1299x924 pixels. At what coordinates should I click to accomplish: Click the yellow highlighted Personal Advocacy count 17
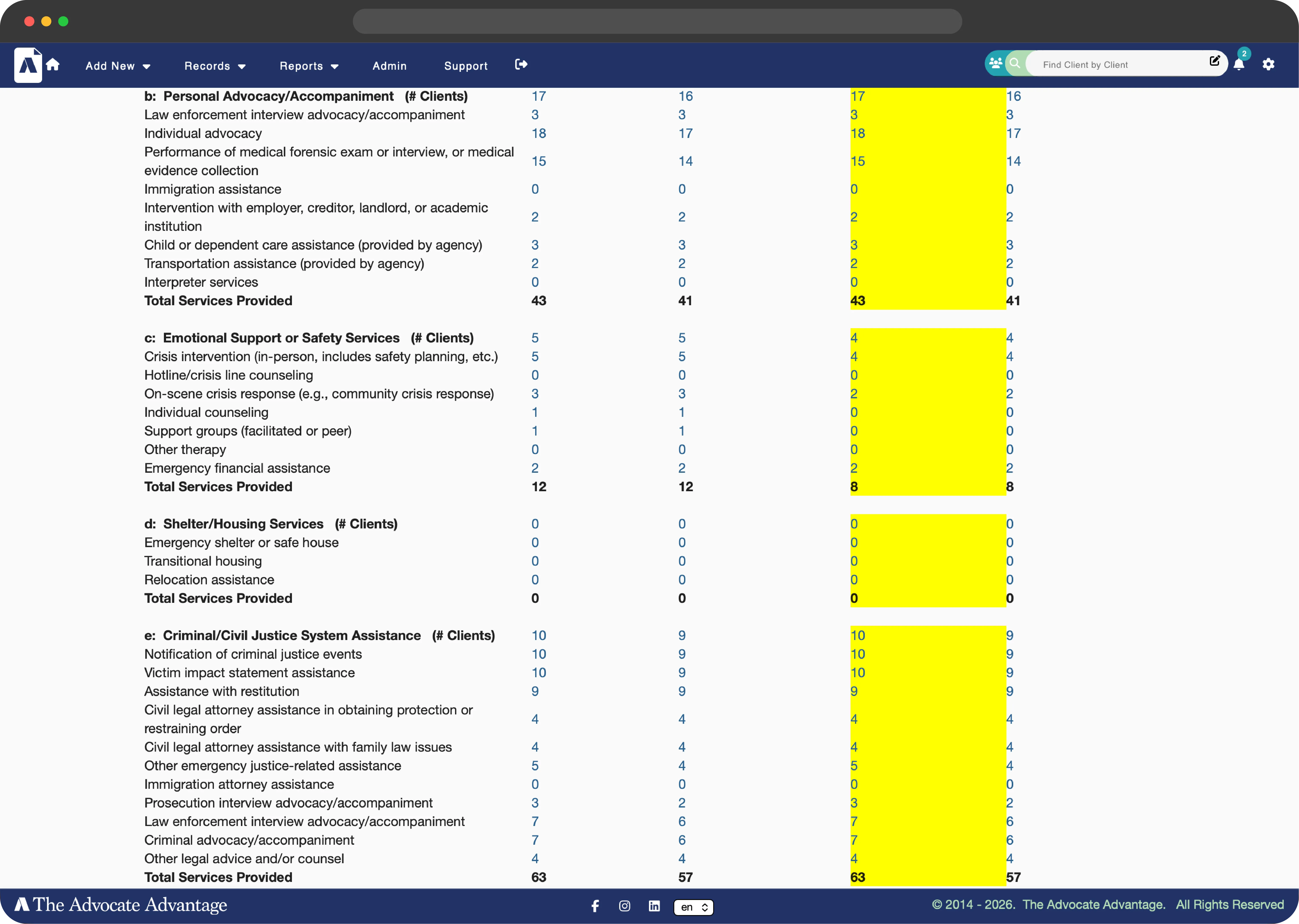click(857, 96)
